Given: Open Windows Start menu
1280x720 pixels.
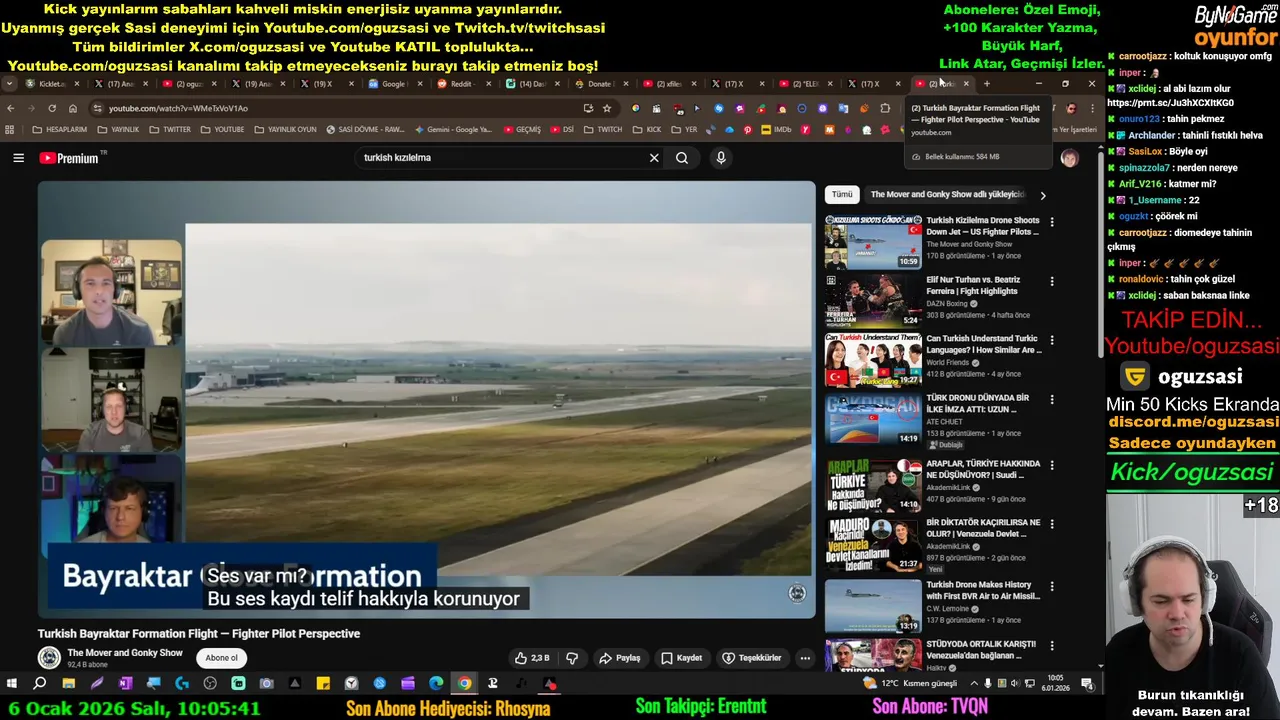Looking at the screenshot, I should click(11, 684).
